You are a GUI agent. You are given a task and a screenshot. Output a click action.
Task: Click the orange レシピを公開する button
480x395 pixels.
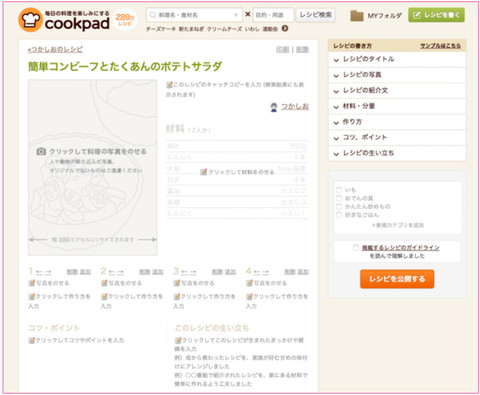click(397, 279)
